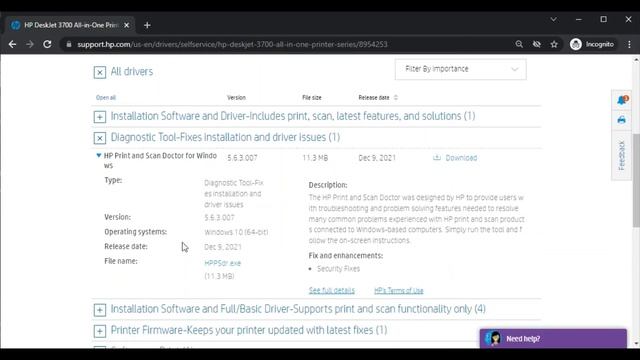Image resolution: width=640 pixels, height=360 pixels.
Task: Reload the HP support page
Action: [47, 44]
